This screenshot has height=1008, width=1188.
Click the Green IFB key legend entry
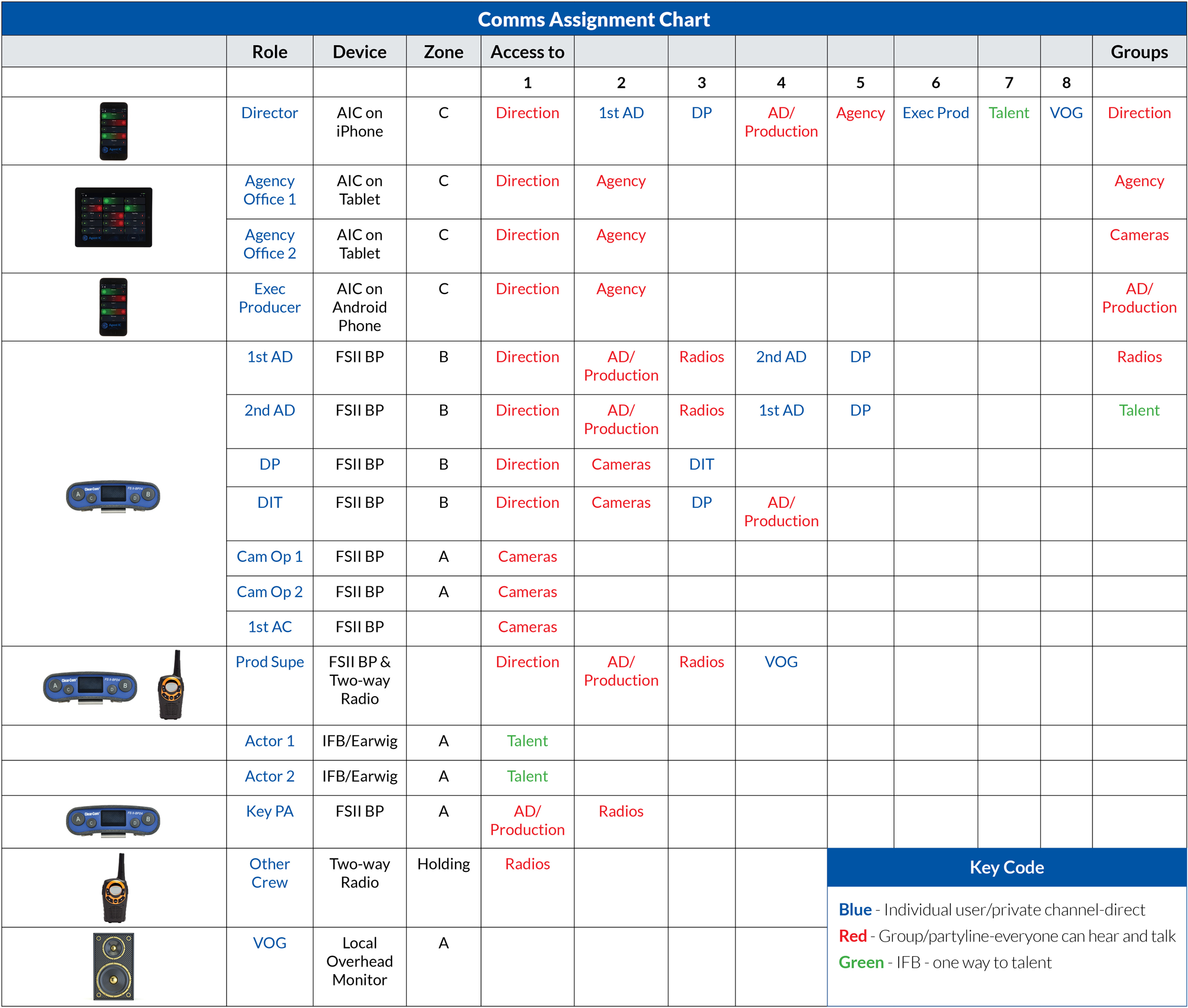944,963
